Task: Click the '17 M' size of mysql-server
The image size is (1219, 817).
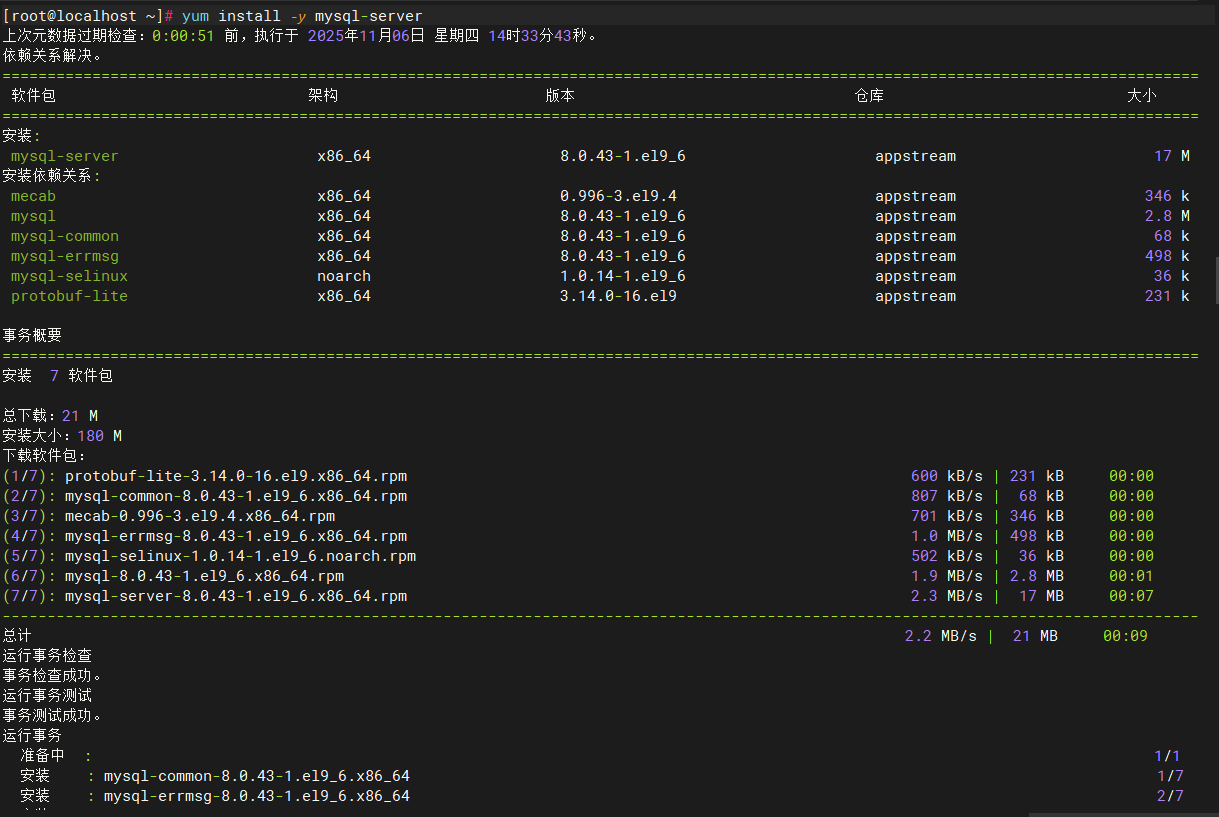Action: click(x=1171, y=156)
